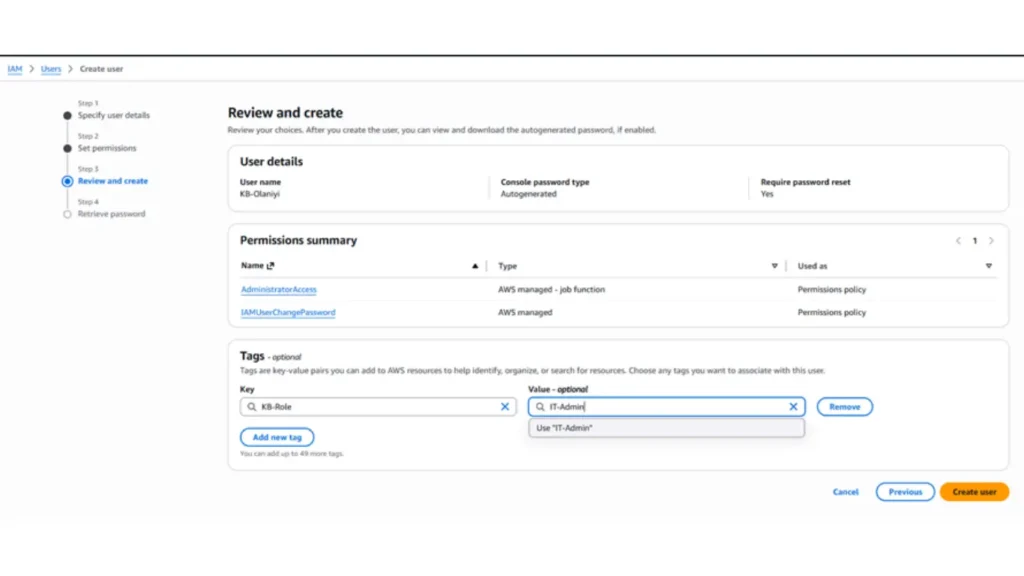This screenshot has height=576, width=1024.
Task: Click search icon in Value field
Action: 540,407
